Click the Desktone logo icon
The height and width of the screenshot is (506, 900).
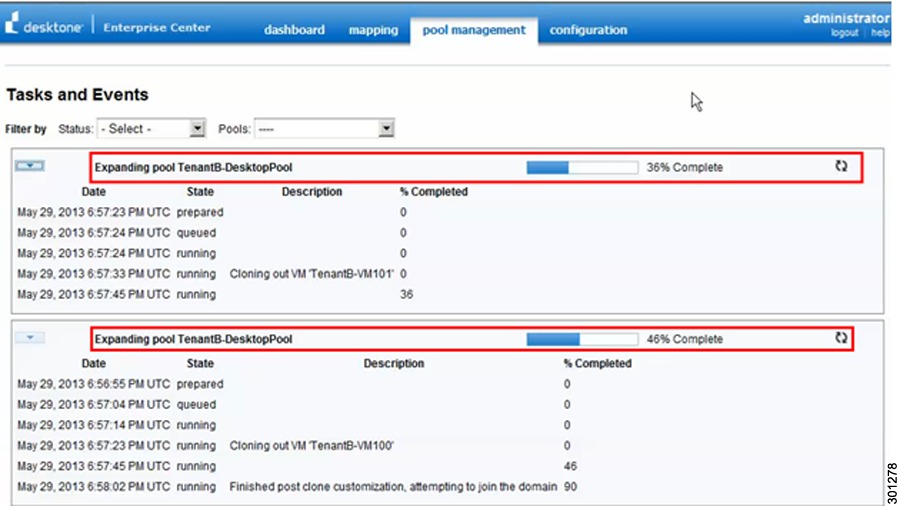(x=11, y=24)
